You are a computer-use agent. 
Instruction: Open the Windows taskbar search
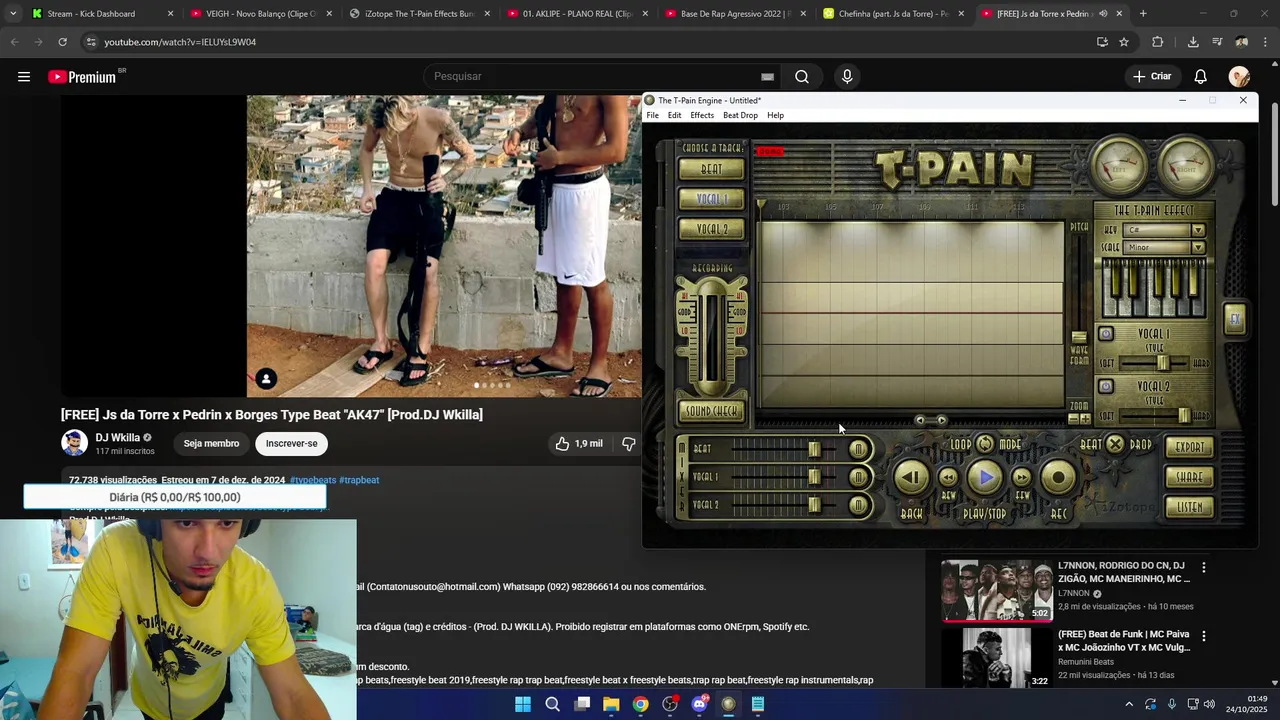[552, 704]
